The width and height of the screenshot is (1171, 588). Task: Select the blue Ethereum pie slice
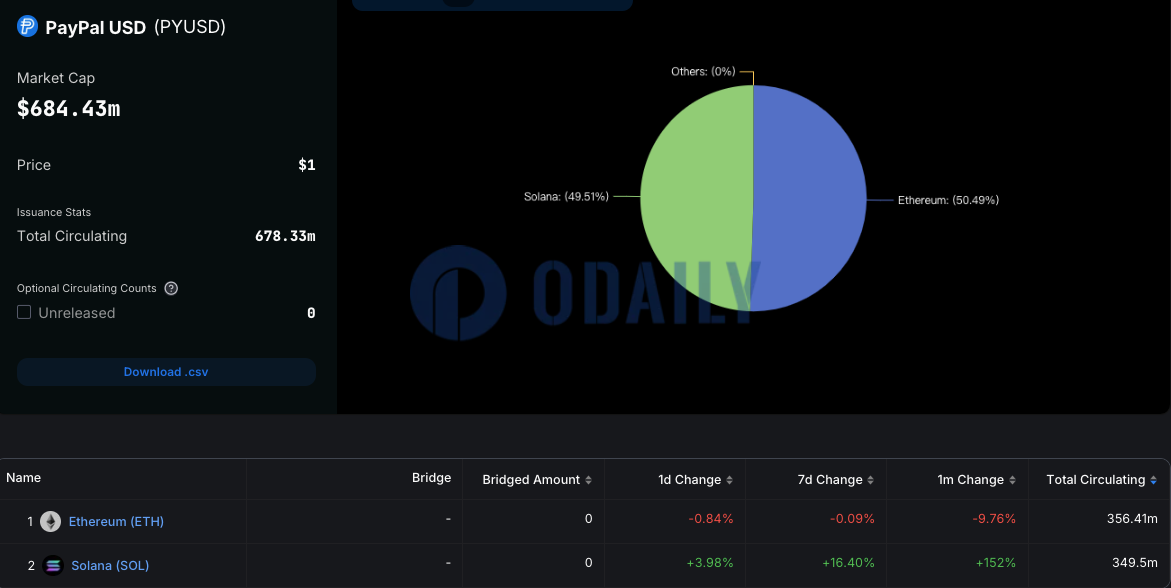[810, 198]
